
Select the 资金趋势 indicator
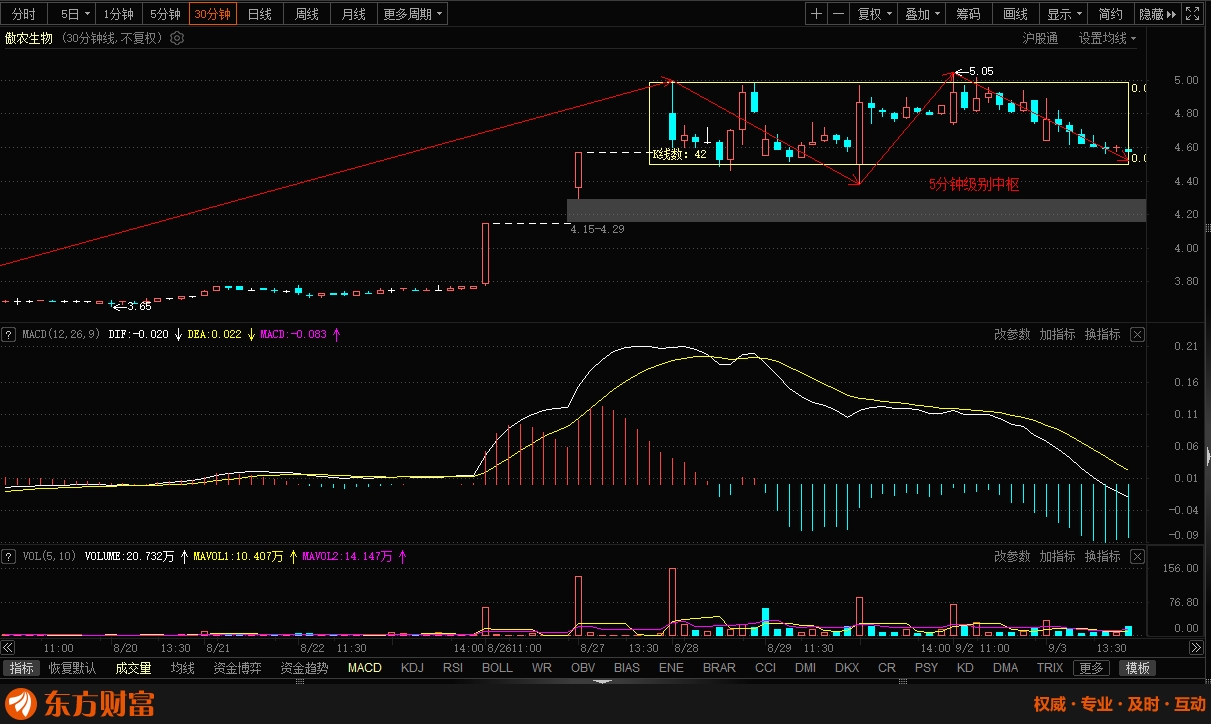point(304,668)
